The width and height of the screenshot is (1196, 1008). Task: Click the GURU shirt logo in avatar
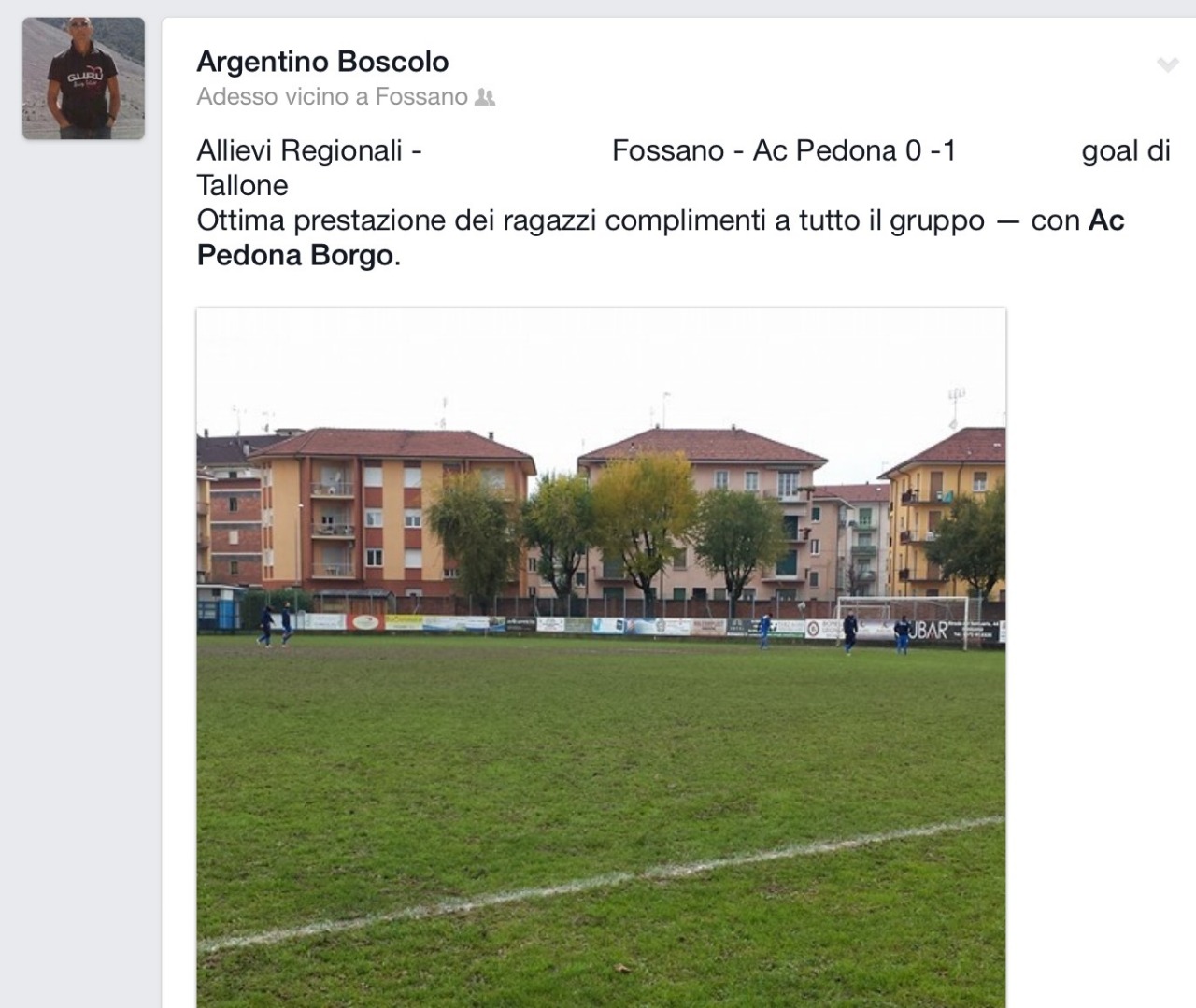pyautogui.click(x=70, y=81)
